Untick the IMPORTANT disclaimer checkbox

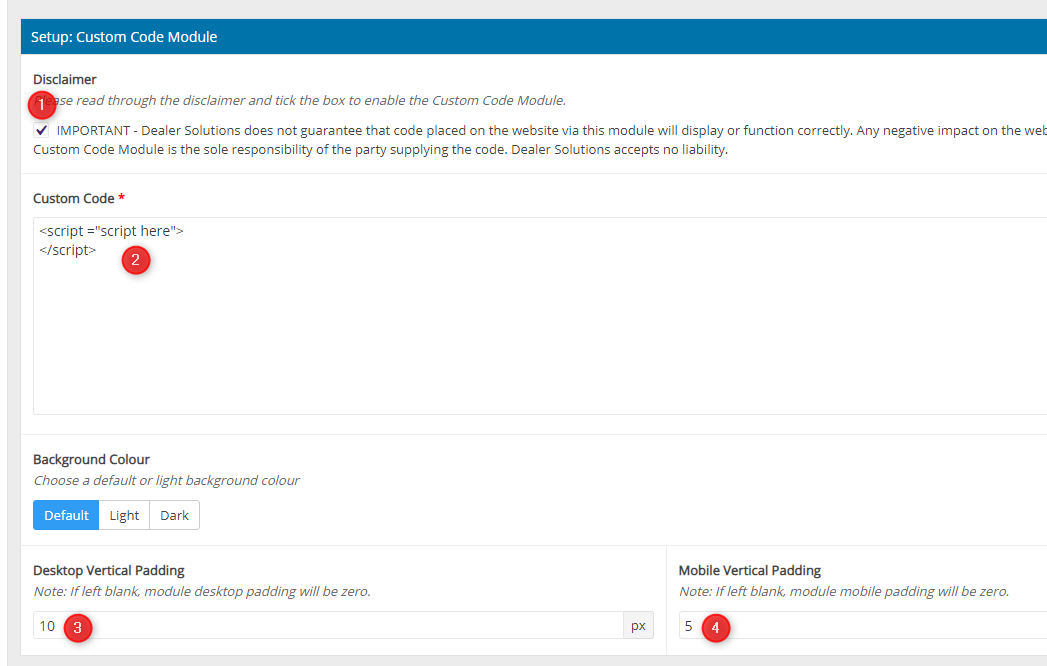pyautogui.click(x=41, y=130)
